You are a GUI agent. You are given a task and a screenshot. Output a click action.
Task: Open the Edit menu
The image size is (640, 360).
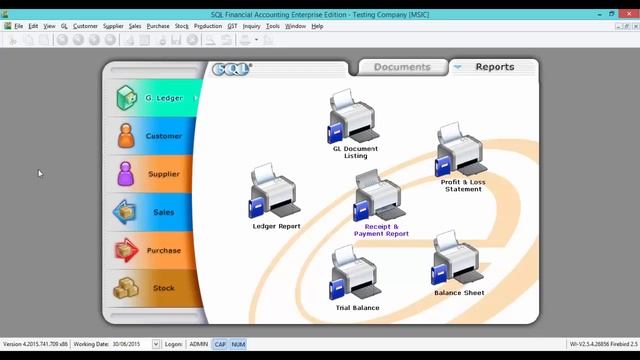click(x=33, y=26)
